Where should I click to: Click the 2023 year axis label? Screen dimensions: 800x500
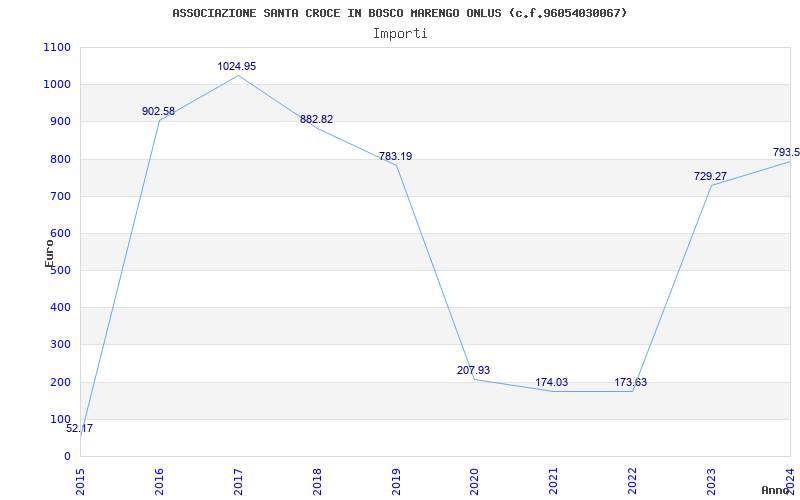712,482
